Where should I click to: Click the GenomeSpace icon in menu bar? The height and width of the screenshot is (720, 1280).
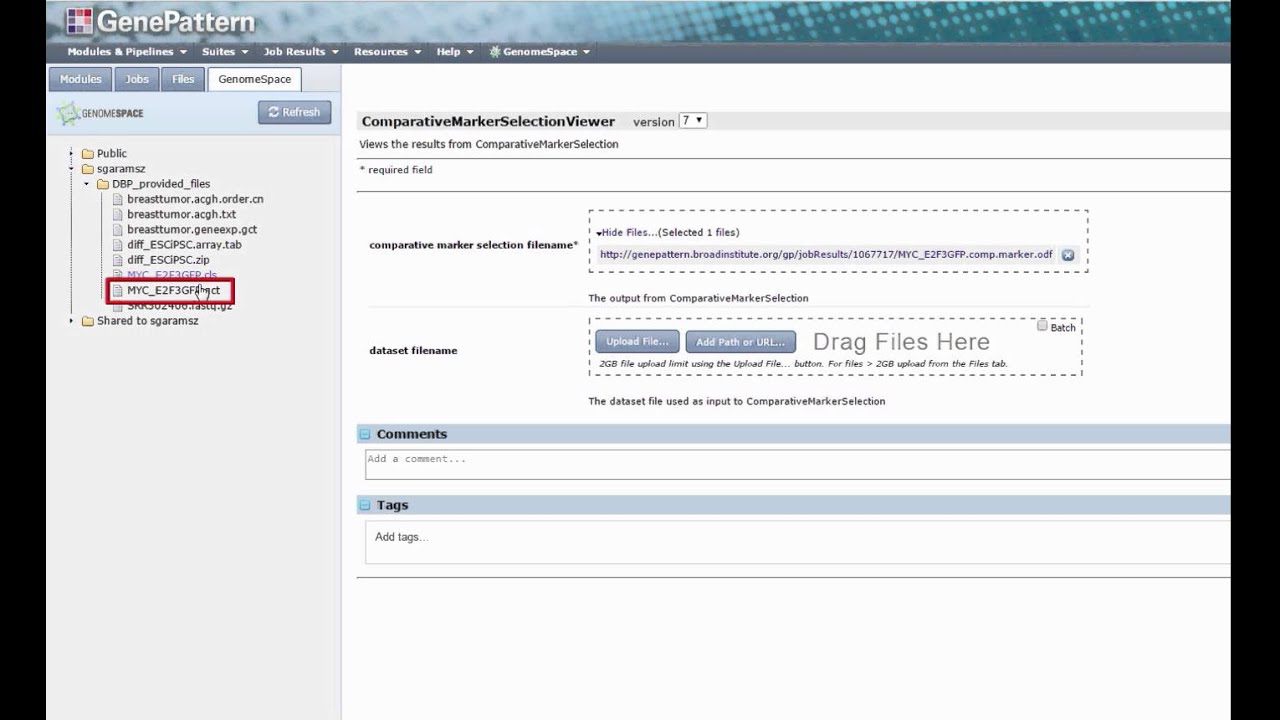coord(494,52)
